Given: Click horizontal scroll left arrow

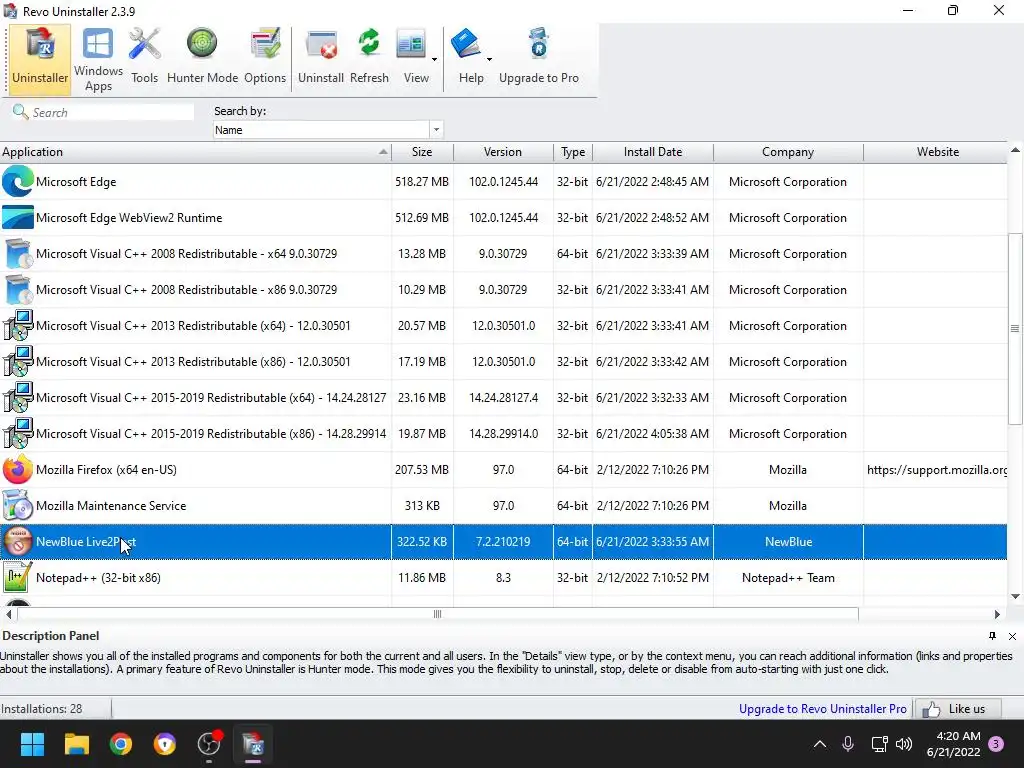Looking at the screenshot, I should (x=8, y=614).
